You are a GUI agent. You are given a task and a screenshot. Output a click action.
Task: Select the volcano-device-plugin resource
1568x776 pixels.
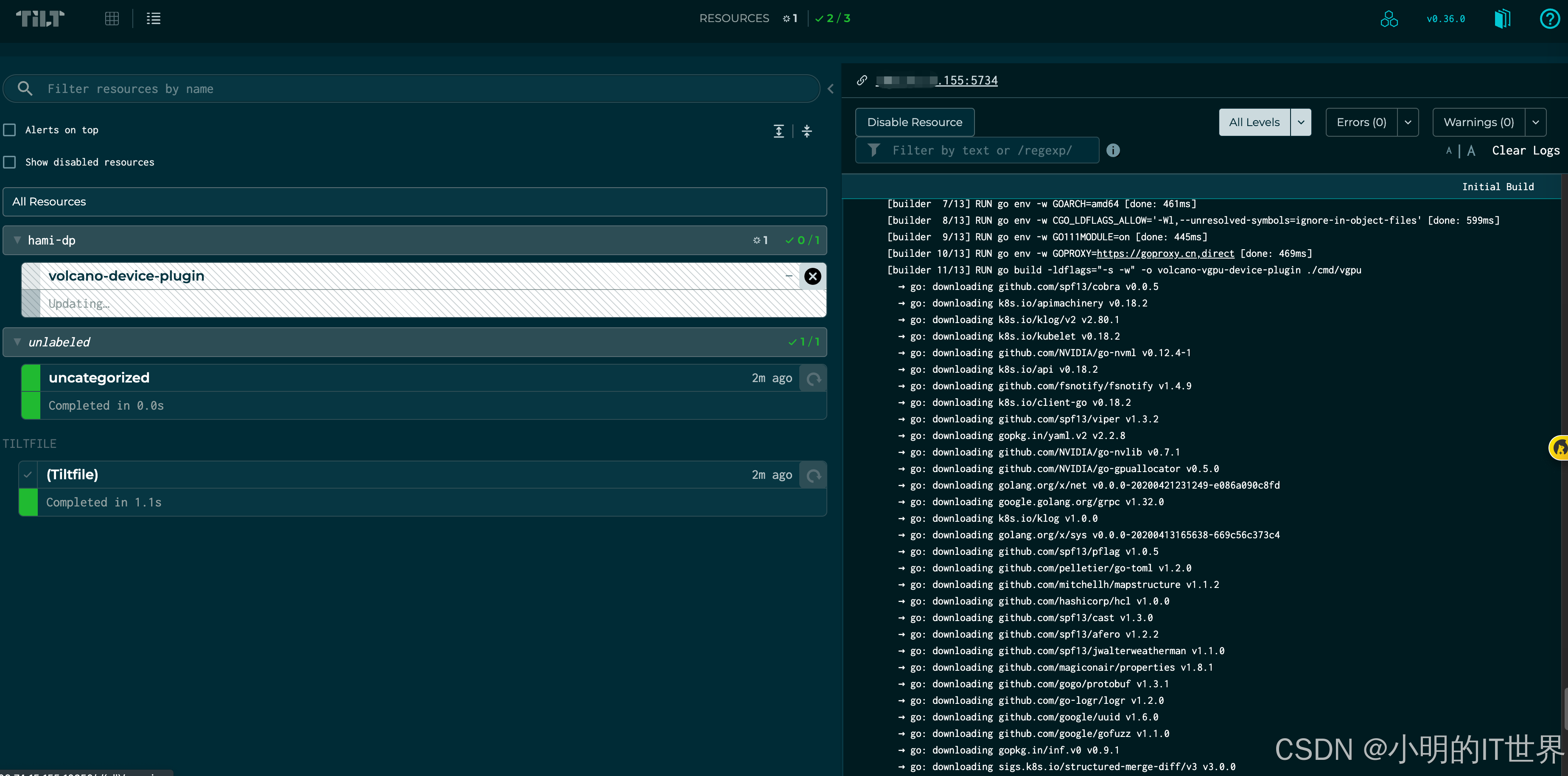click(126, 276)
